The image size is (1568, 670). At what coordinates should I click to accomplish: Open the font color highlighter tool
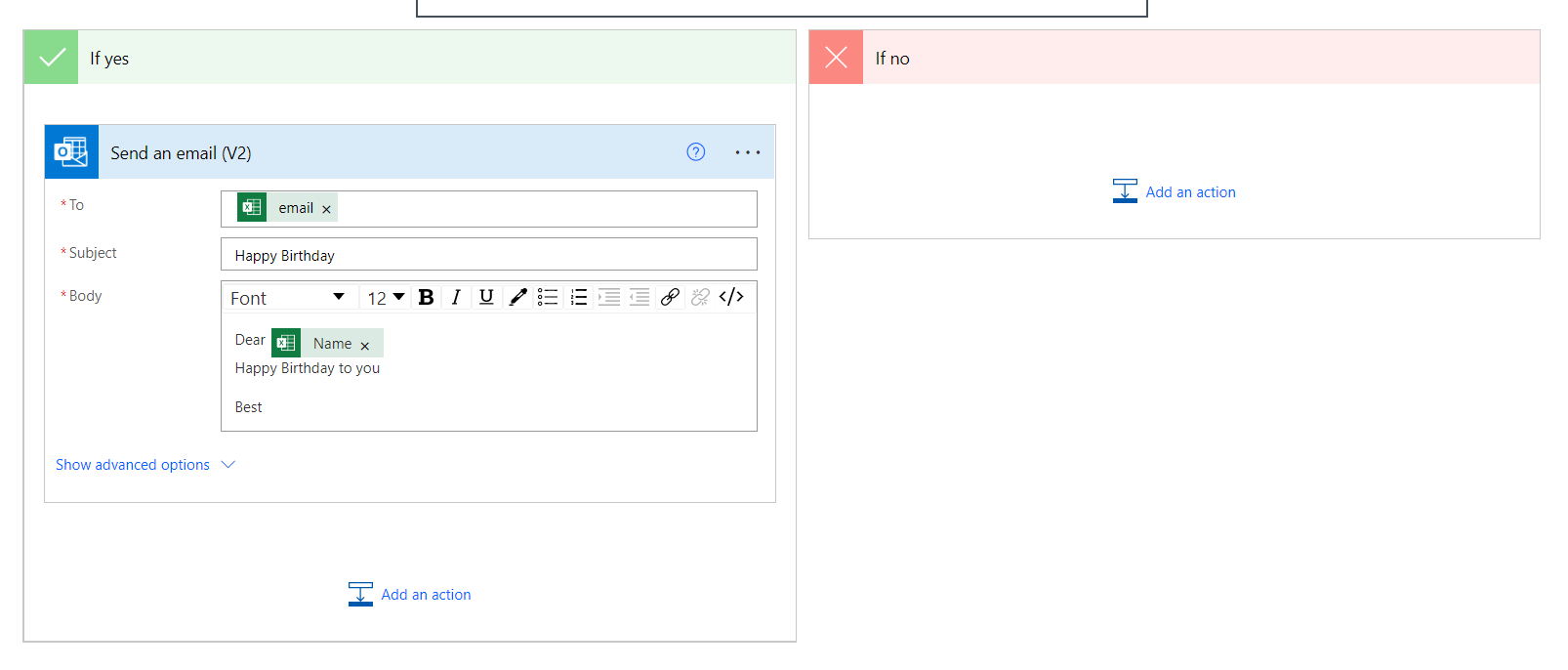pos(517,298)
